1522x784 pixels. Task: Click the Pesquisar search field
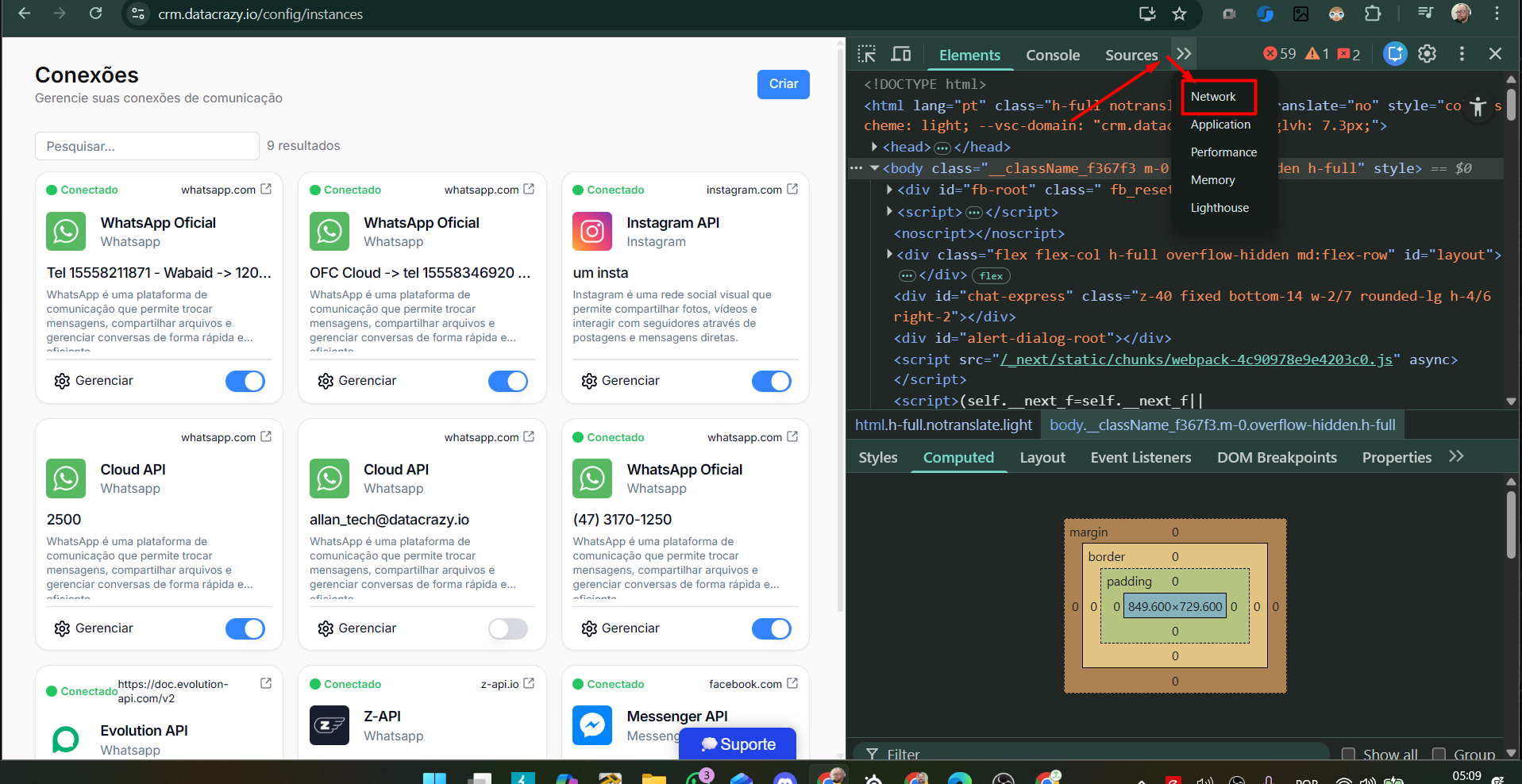pyautogui.click(x=147, y=146)
